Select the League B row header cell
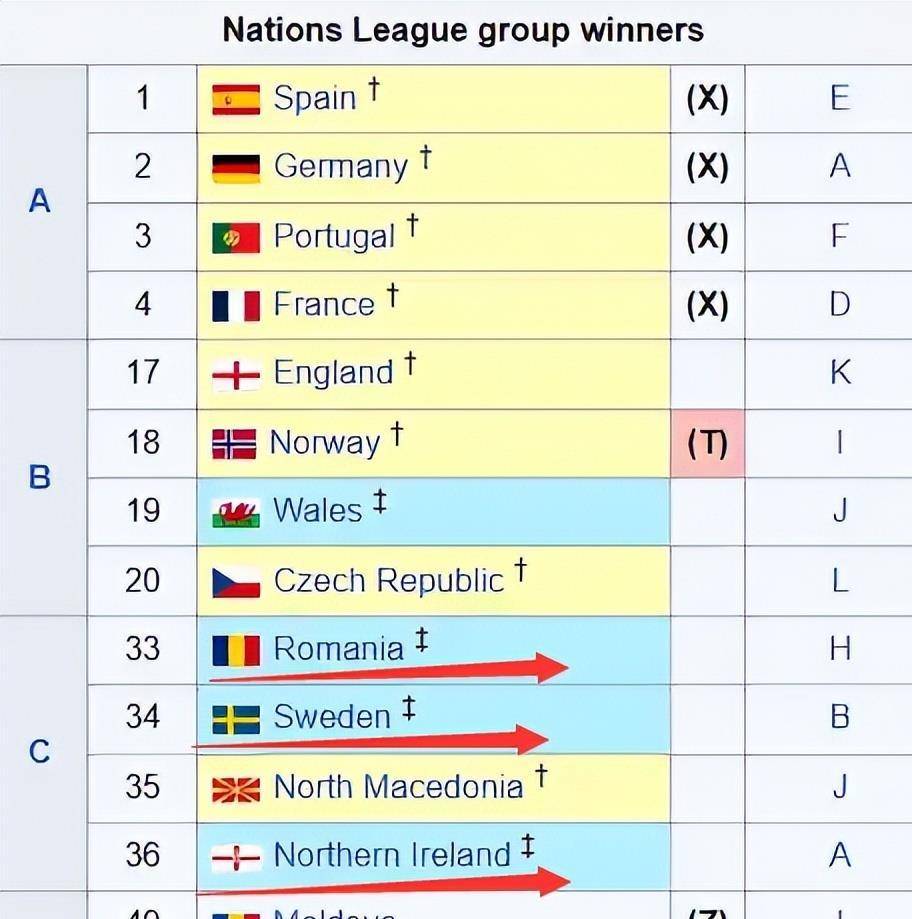This screenshot has height=919, width=912. pos(40,477)
